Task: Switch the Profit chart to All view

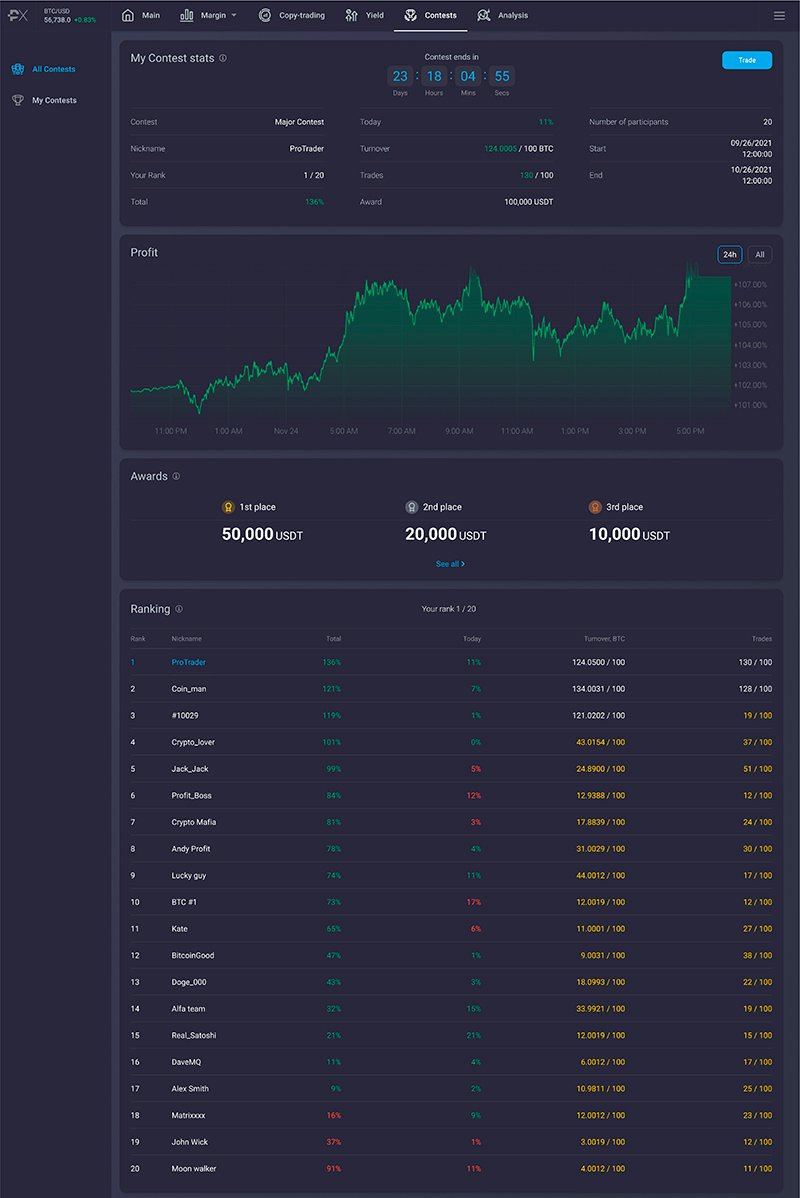Action: point(759,254)
